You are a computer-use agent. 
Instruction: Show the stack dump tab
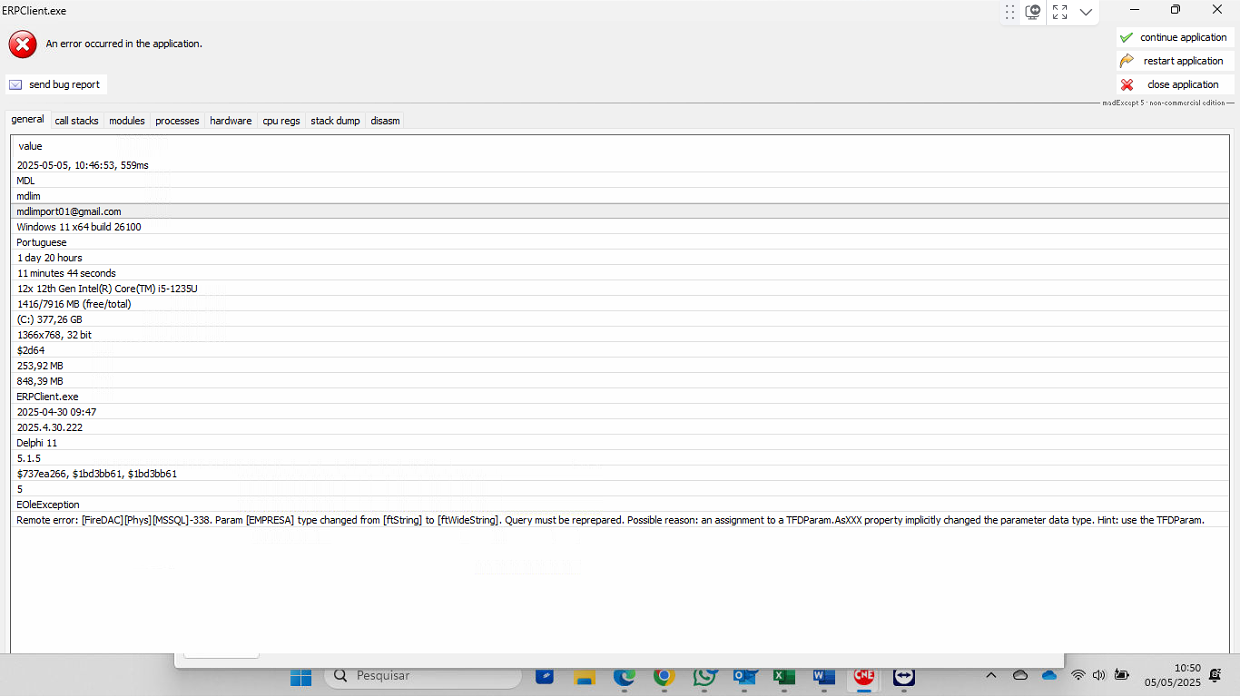[335, 121]
